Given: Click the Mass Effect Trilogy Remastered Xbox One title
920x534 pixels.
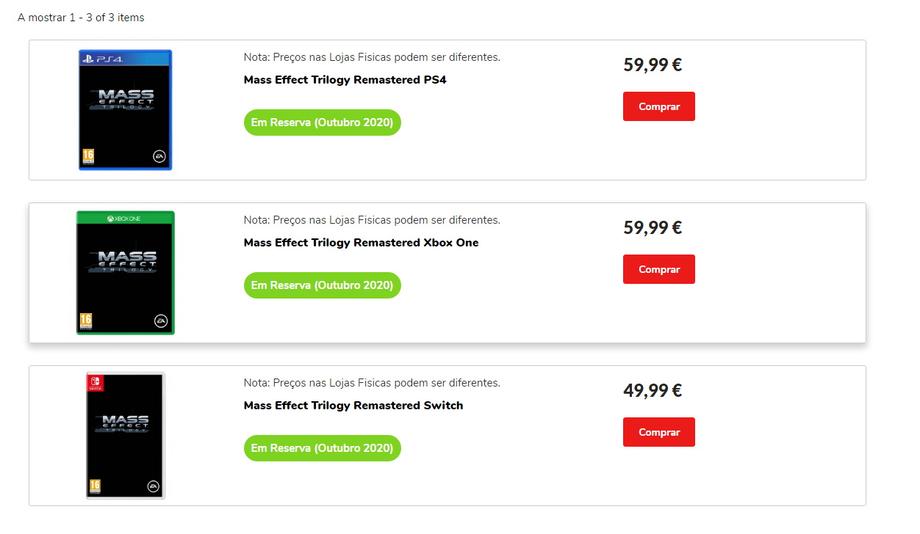Looking at the screenshot, I should [361, 243].
